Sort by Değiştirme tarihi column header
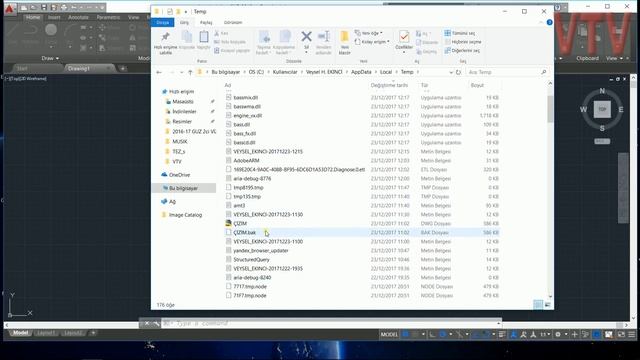 pos(389,85)
